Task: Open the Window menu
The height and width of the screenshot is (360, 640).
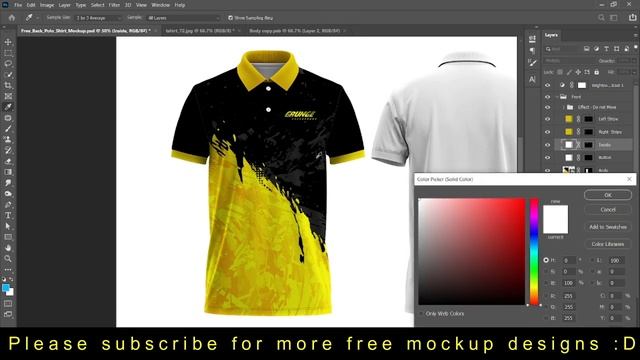Action: point(160,5)
